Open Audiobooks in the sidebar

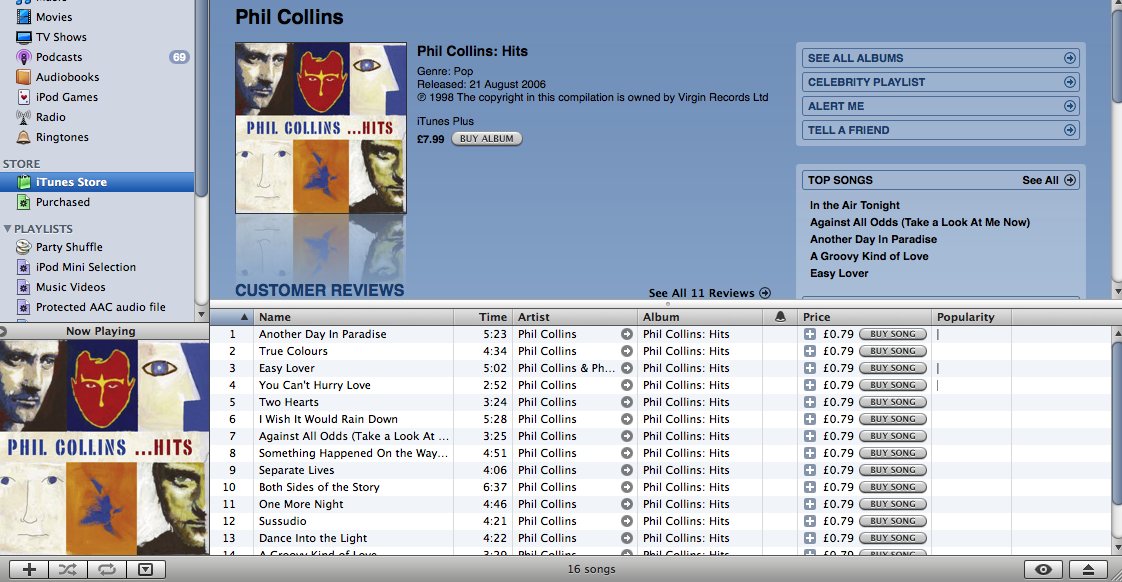pyautogui.click(x=67, y=77)
